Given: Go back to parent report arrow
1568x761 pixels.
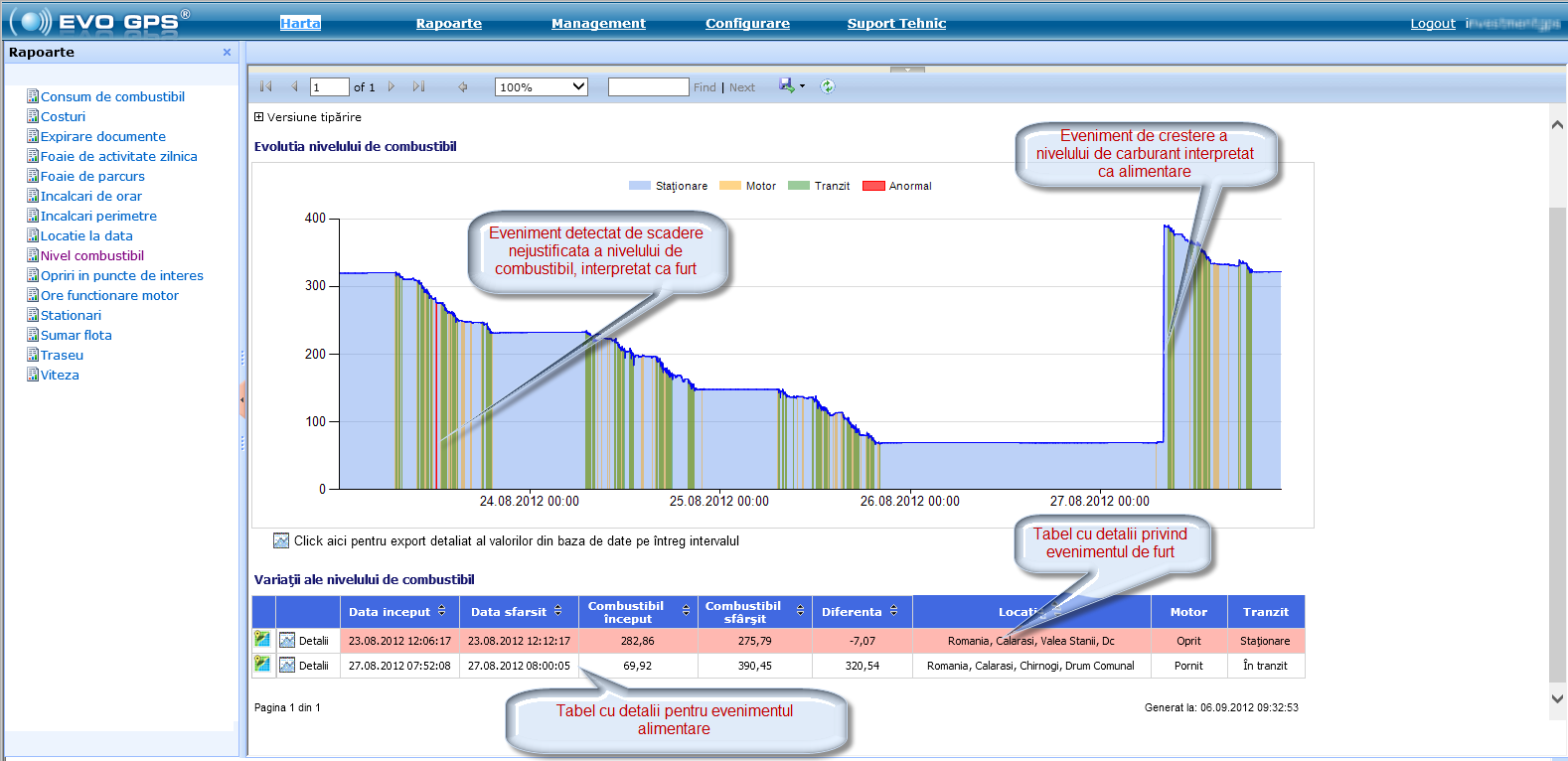Looking at the screenshot, I should click(x=462, y=87).
